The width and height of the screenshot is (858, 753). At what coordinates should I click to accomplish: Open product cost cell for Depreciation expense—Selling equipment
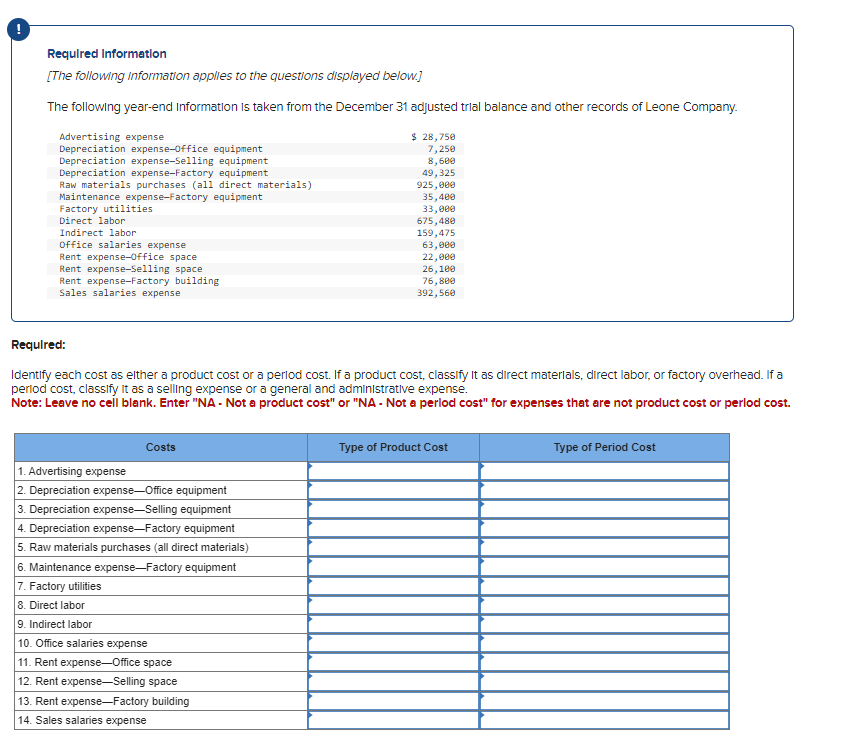click(x=393, y=509)
